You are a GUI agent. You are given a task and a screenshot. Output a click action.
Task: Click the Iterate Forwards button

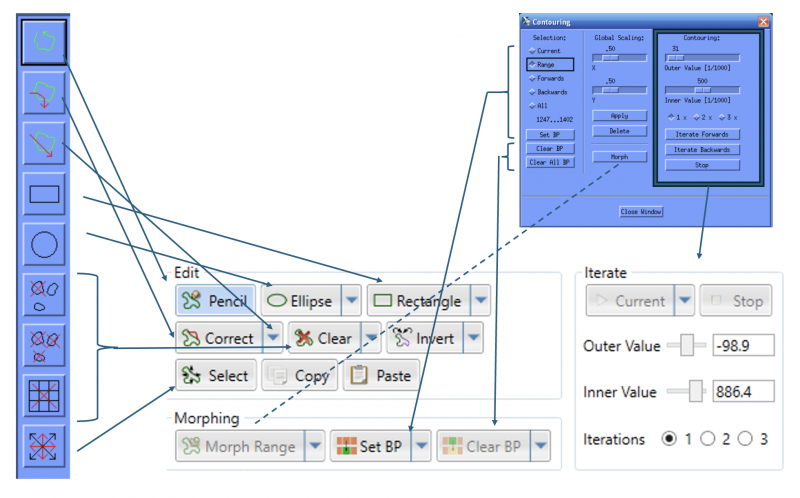[x=702, y=134]
